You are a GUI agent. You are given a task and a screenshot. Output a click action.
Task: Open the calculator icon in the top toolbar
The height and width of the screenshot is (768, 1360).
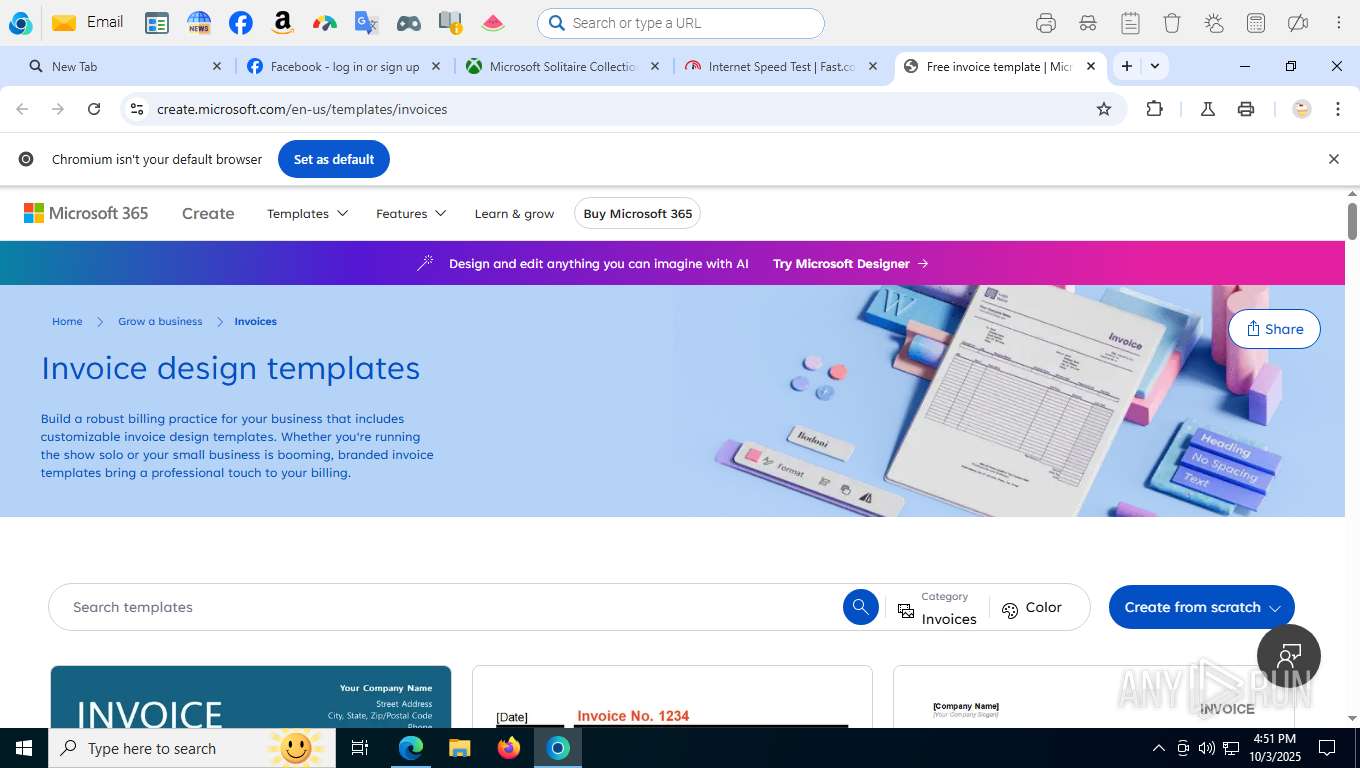coord(1256,23)
